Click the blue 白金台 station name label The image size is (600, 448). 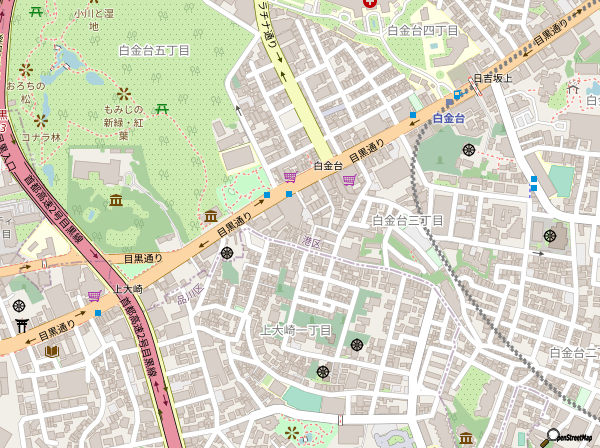click(x=448, y=119)
